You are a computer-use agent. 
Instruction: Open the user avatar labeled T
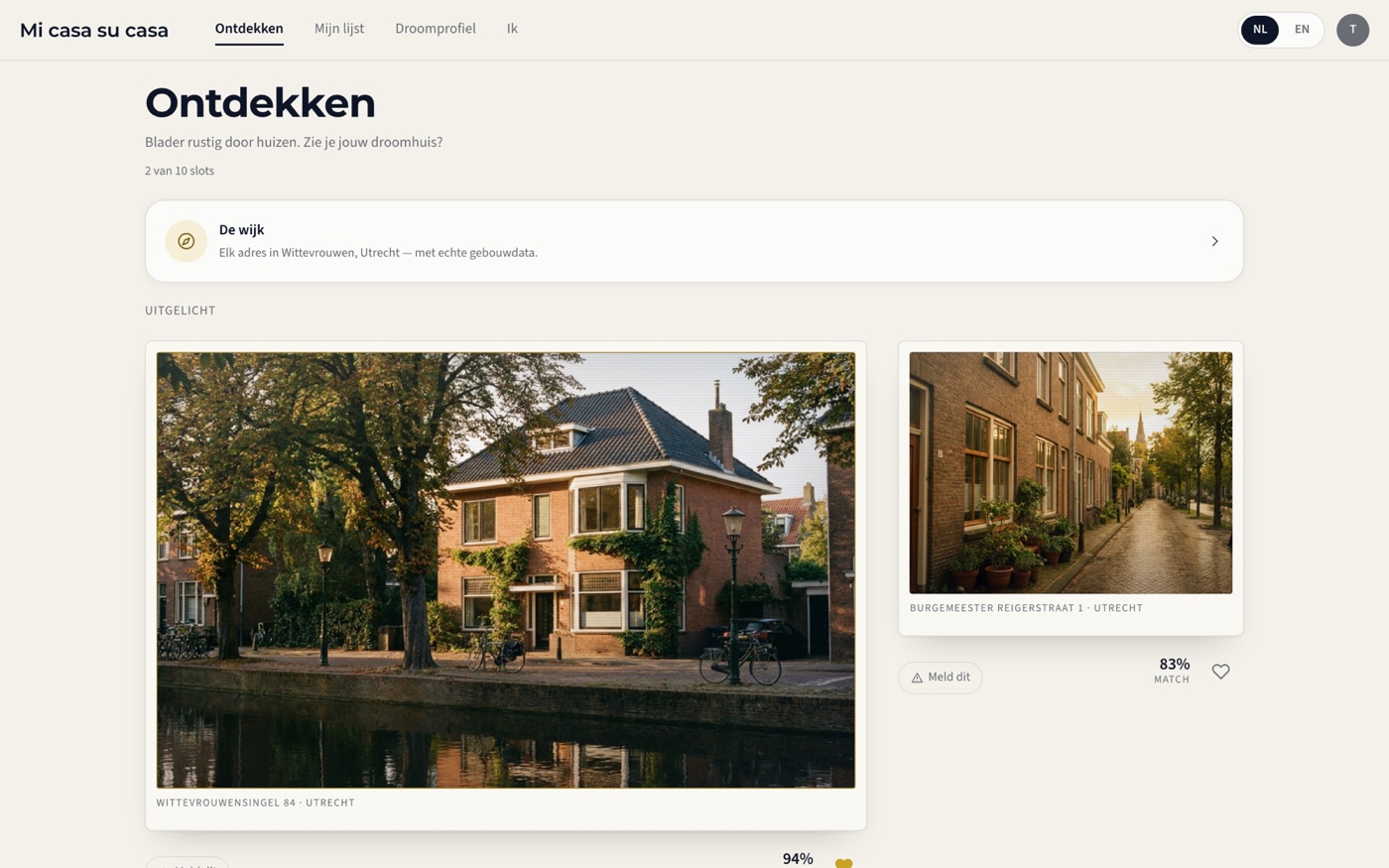pyautogui.click(x=1352, y=30)
